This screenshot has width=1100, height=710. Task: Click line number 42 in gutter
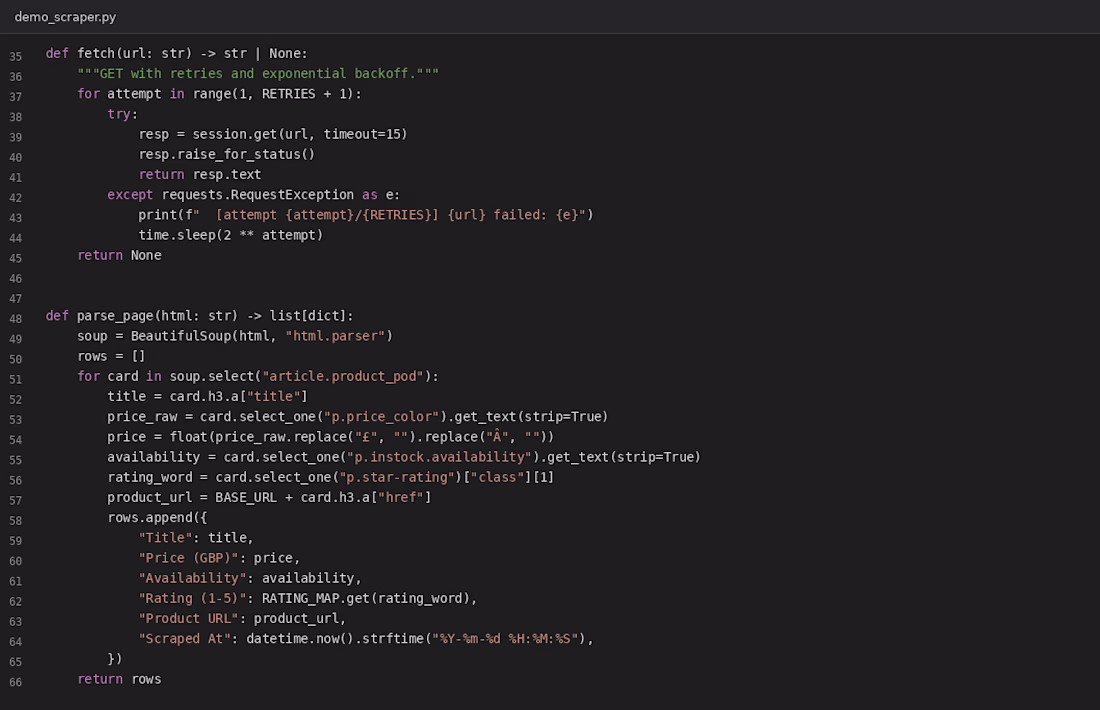pos(15,199)
